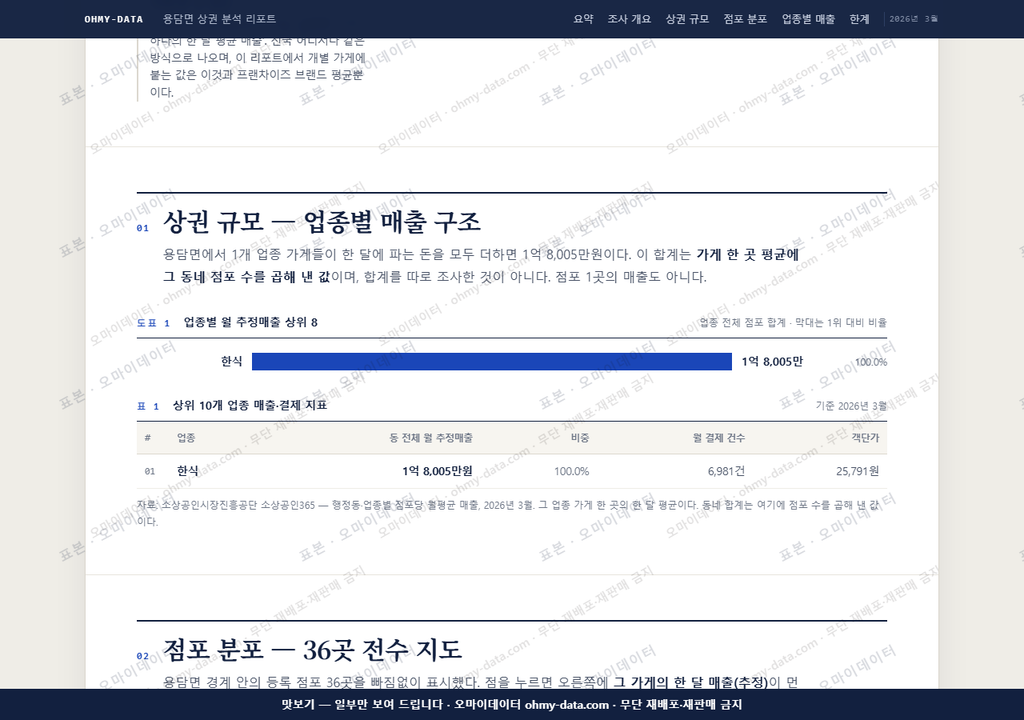The image size is (1024, 720).
Task: Select the 점포 분포 nav item
Action: pos(745,19)
